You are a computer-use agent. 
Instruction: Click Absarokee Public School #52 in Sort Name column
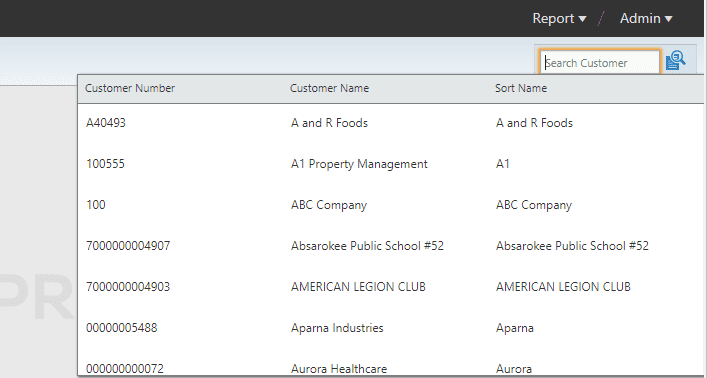[x=572, y=246]
